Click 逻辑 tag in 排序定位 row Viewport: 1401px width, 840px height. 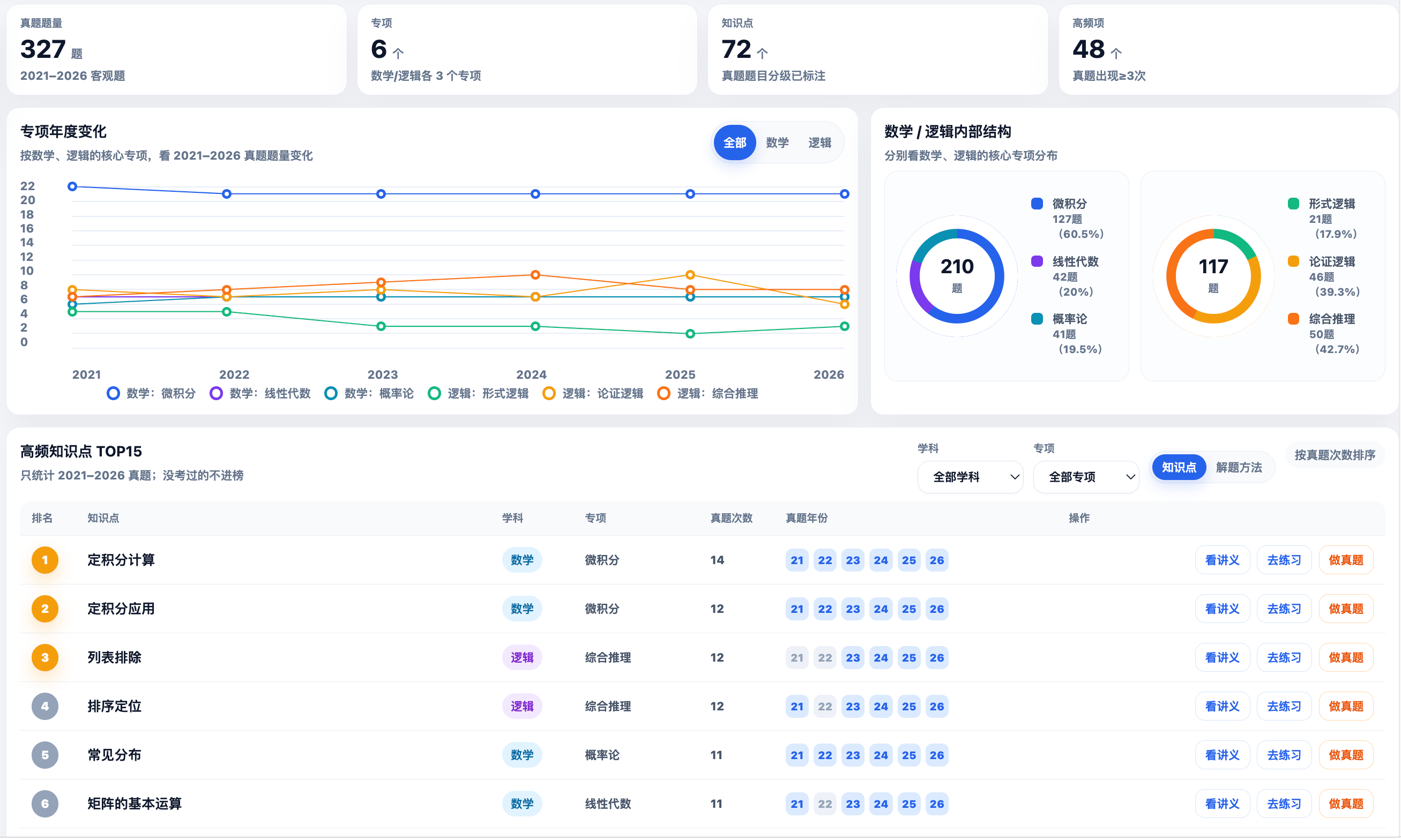tap(522, 707)
